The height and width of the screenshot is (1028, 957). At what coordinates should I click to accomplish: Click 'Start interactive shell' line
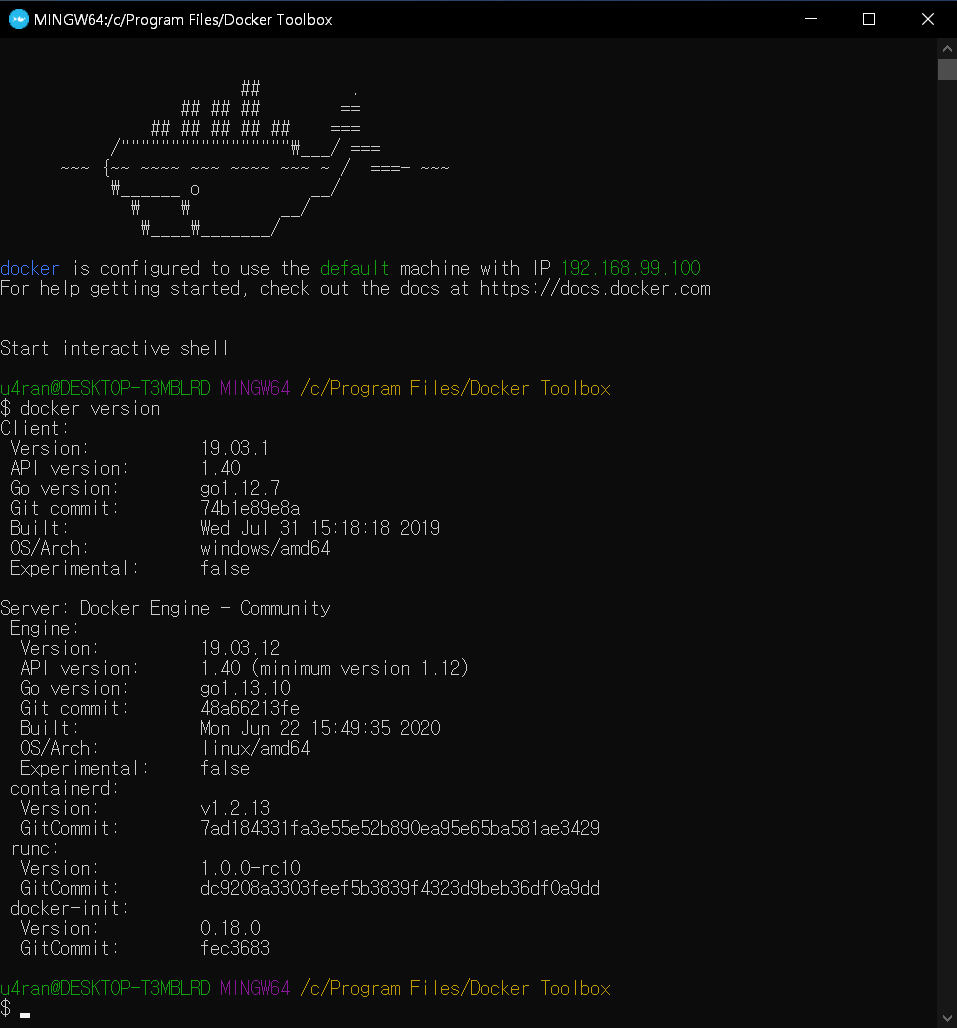tap(114, 348)
